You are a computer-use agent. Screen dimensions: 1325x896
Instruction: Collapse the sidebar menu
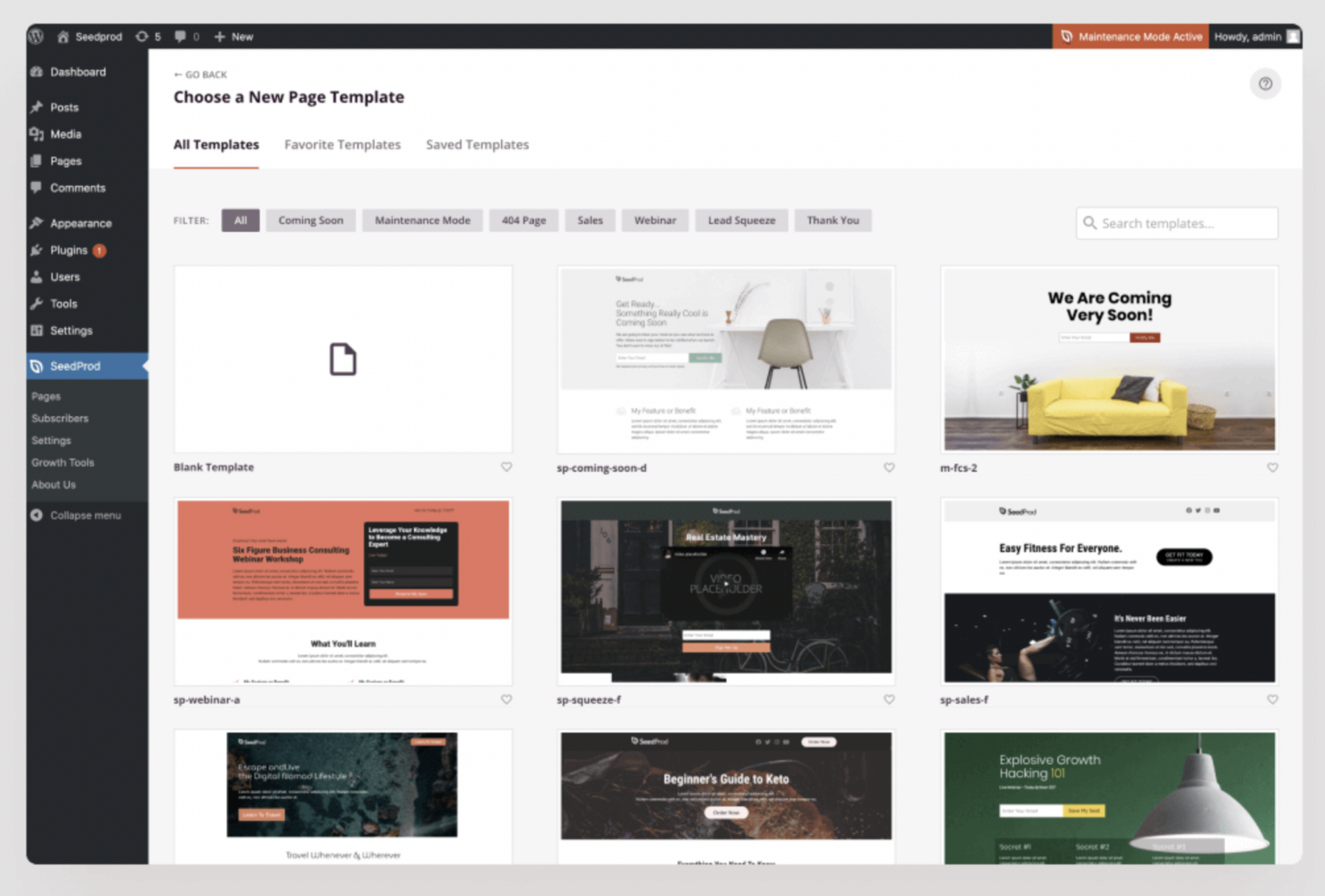pos(76,515)
